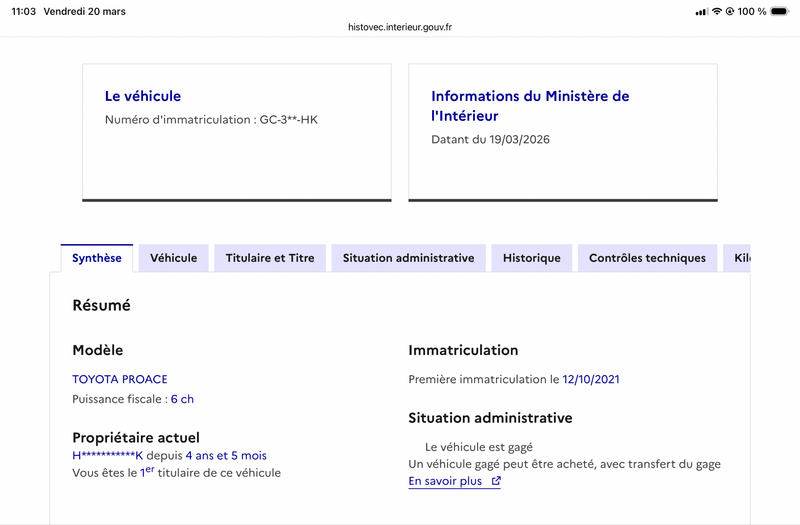Click the 1er titulaire de ce véhicule line

[x=177, y=472]
